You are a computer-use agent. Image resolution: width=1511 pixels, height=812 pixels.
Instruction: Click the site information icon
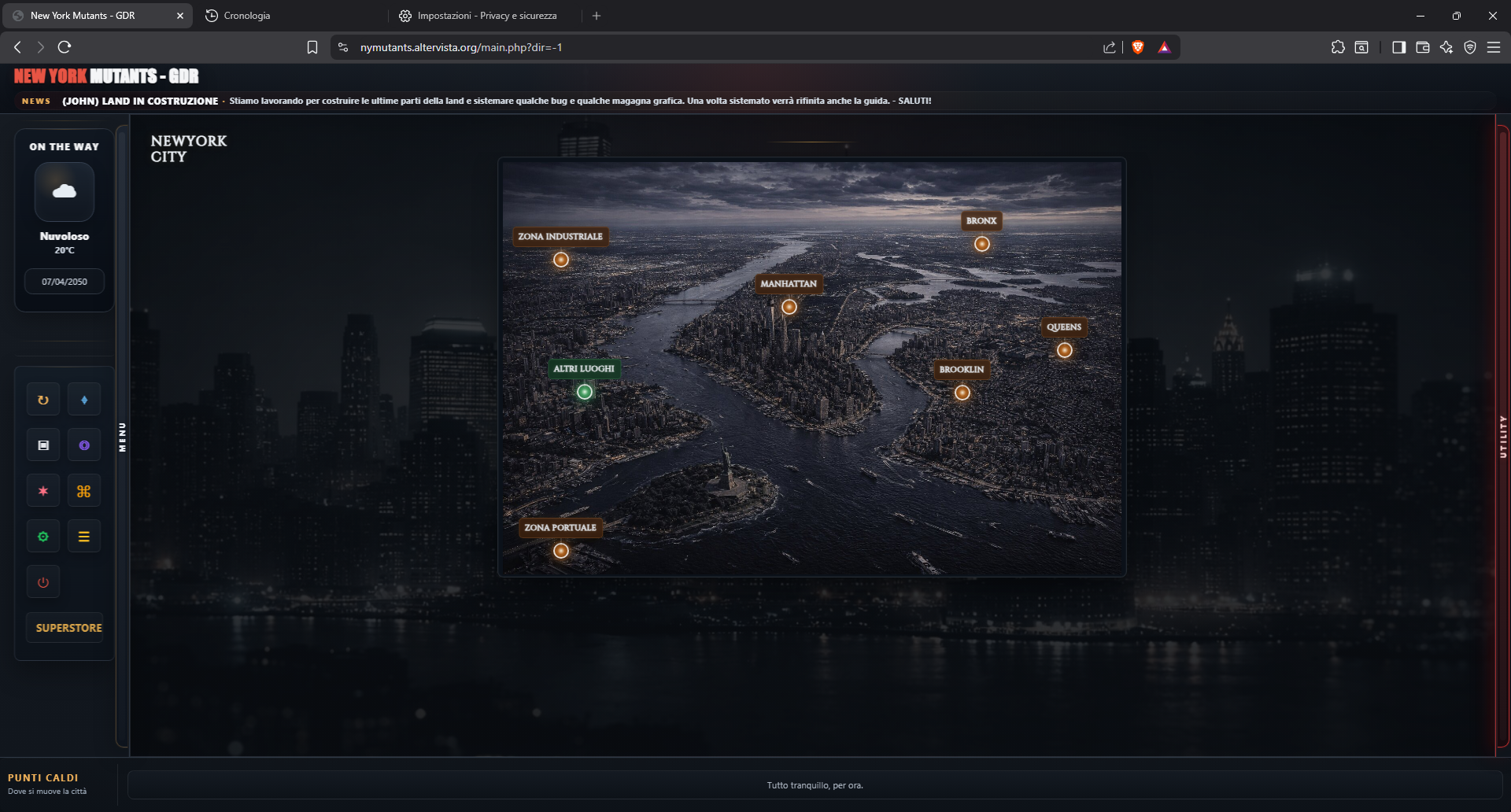[343, 47]
